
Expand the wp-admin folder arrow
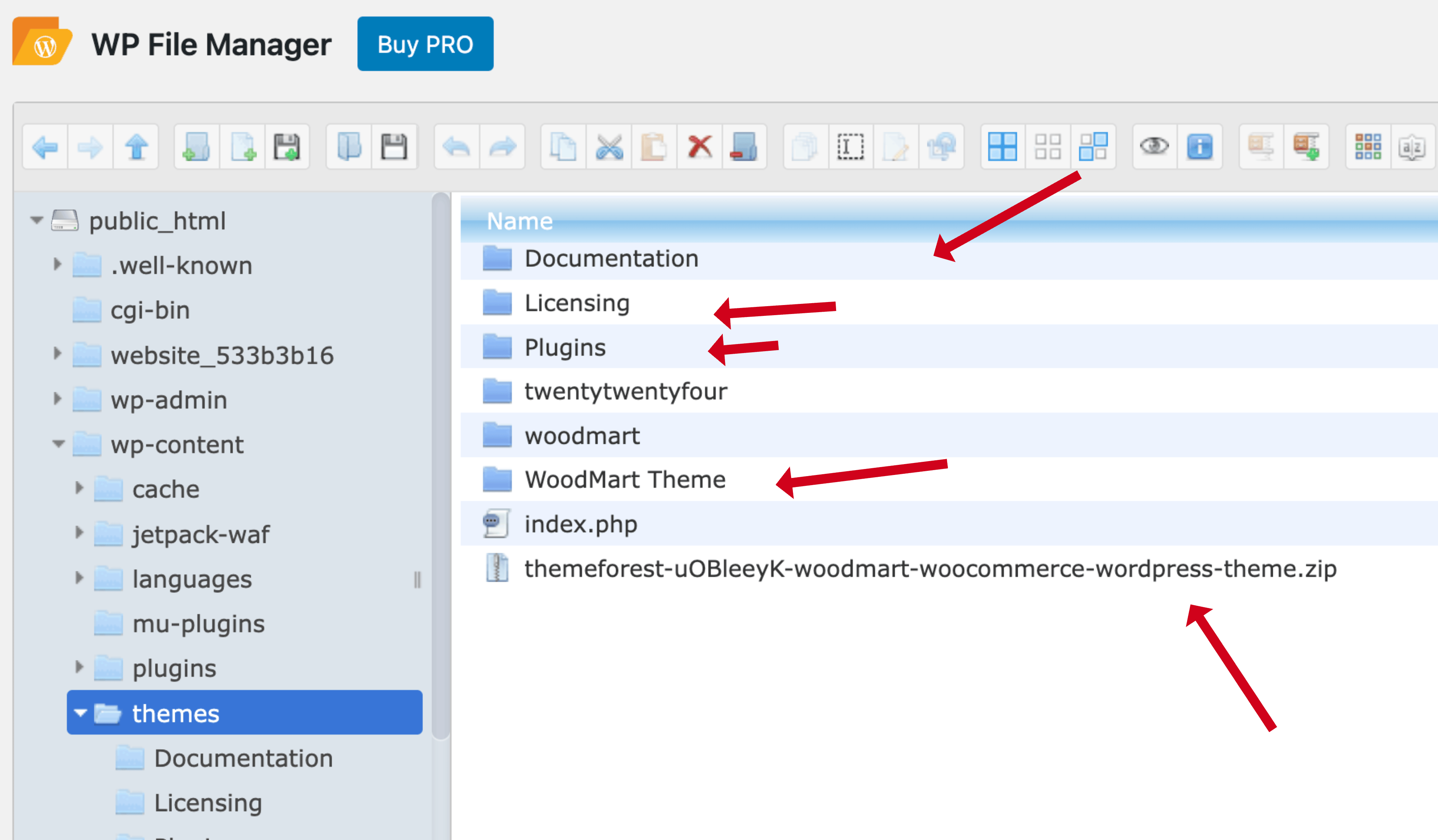click(x=57, y=399)
